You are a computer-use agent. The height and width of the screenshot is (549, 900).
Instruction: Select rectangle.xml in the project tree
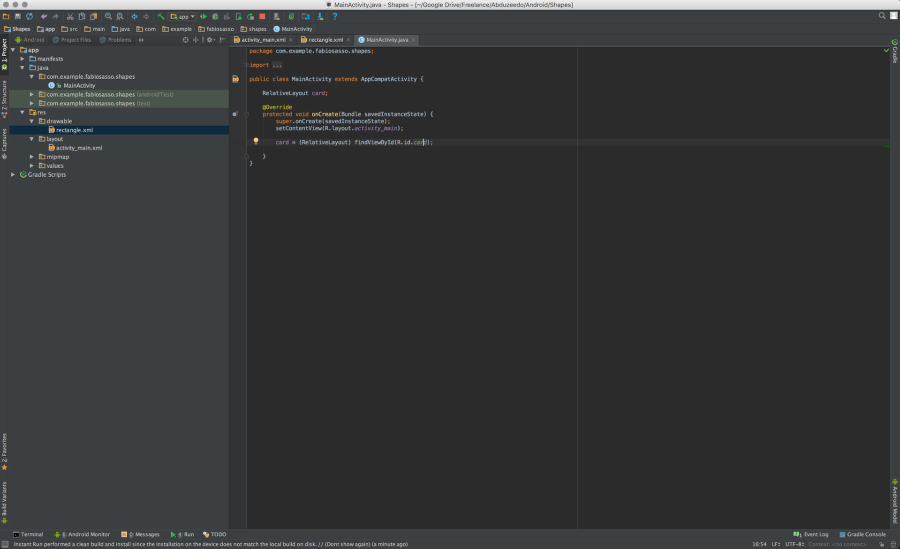click(75, 130)
